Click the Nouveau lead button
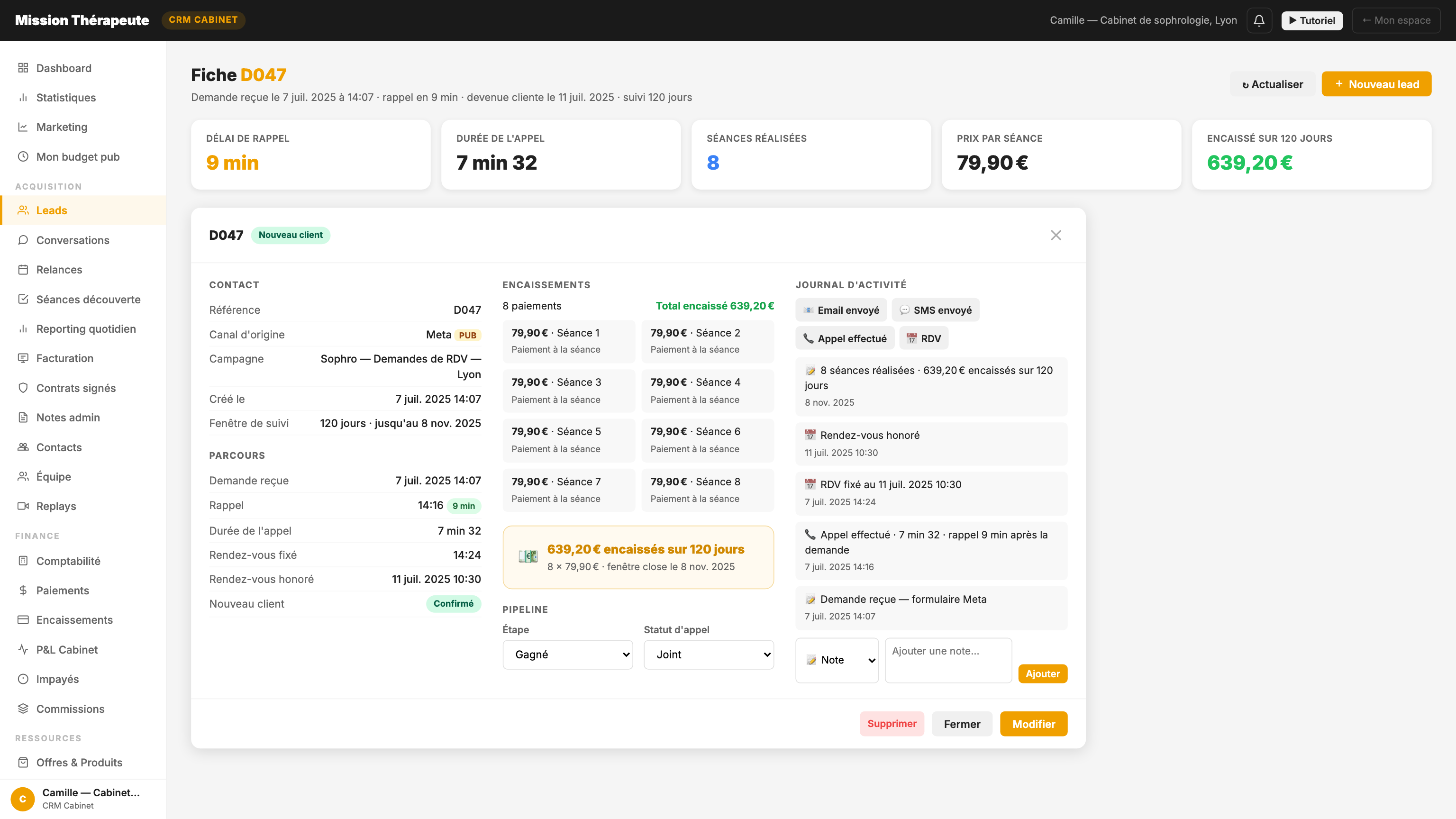The image size is (1456, 819). pyautogui.click(x=1376, y=83)
